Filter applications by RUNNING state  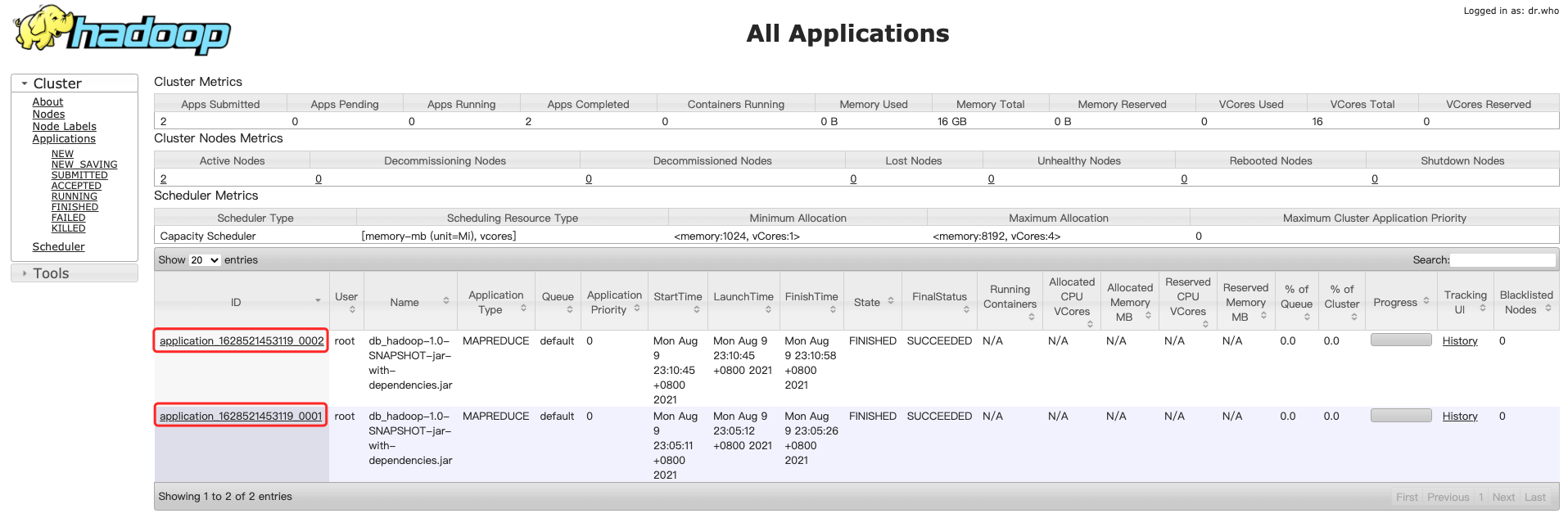(75, 196)
